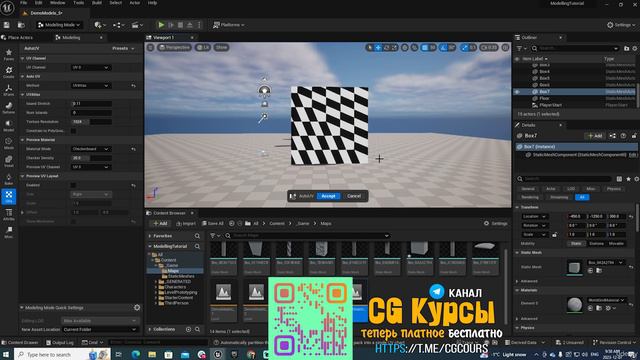Click the Details lock icon
640x360 pixels.
634,136
